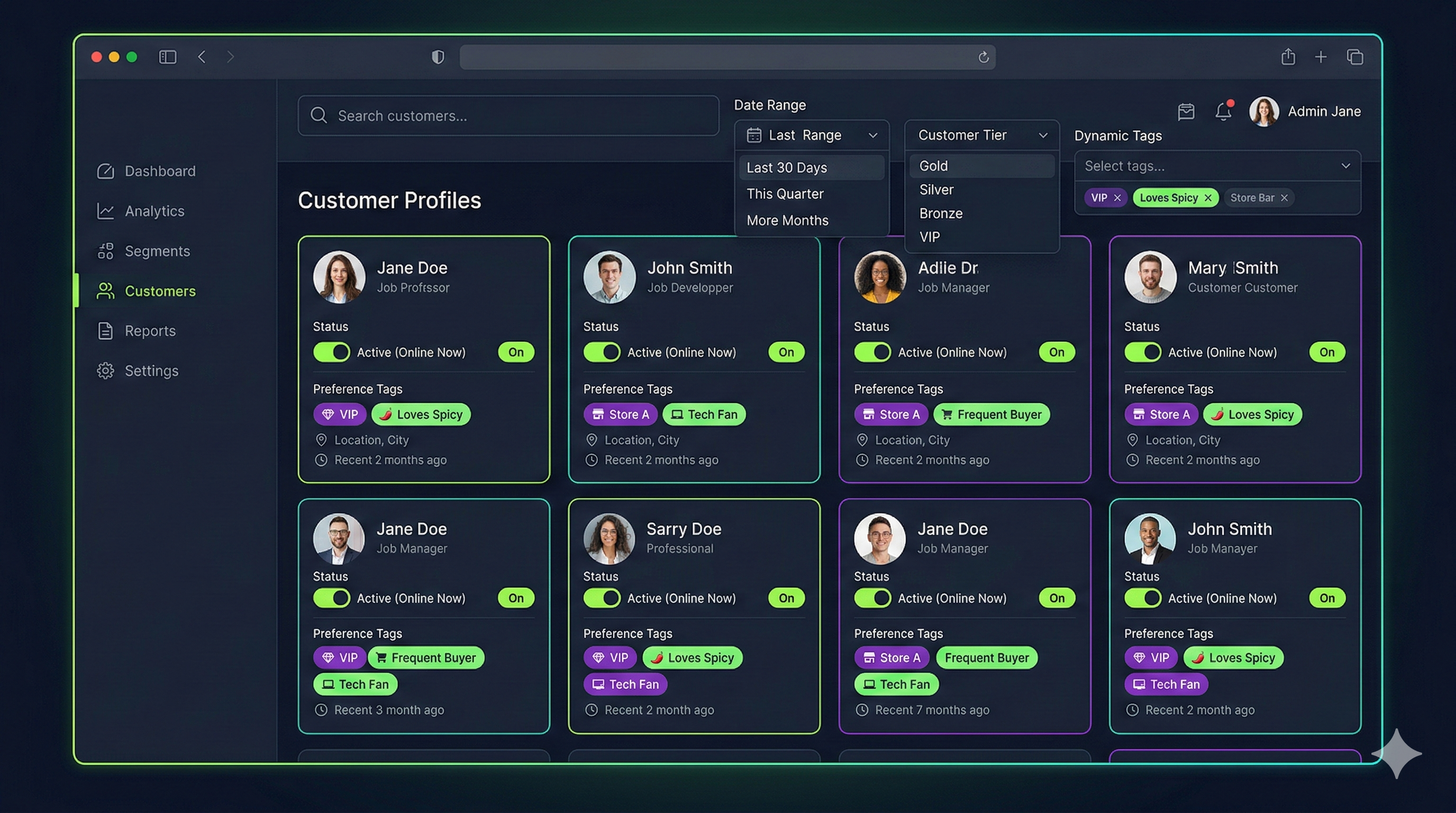Expand the Last Range date dropdown
Screen dimensions: 1456x813
[x=811, y=135]
